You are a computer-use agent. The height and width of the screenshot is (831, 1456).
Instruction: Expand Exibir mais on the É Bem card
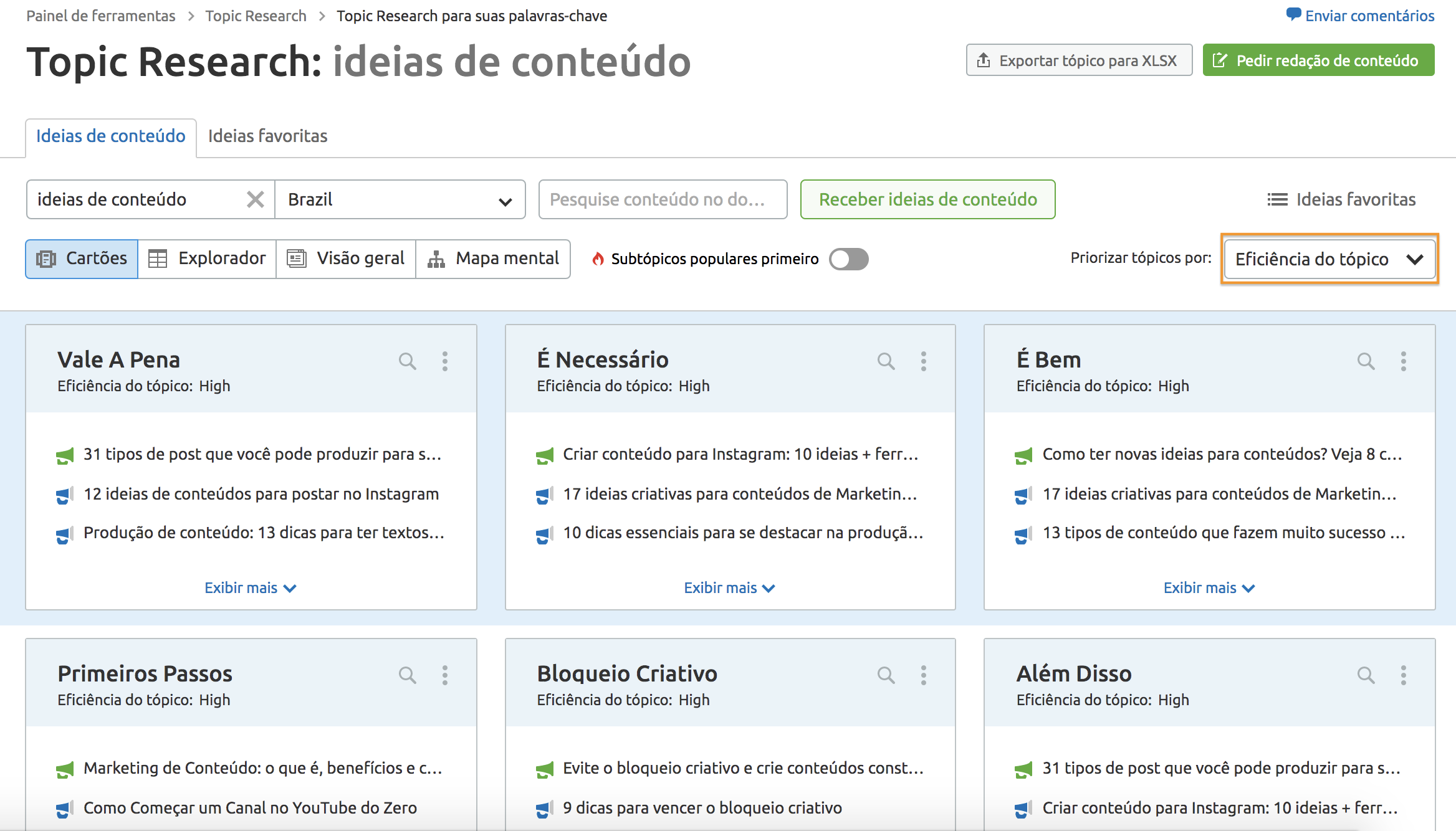coord(1209,587)
